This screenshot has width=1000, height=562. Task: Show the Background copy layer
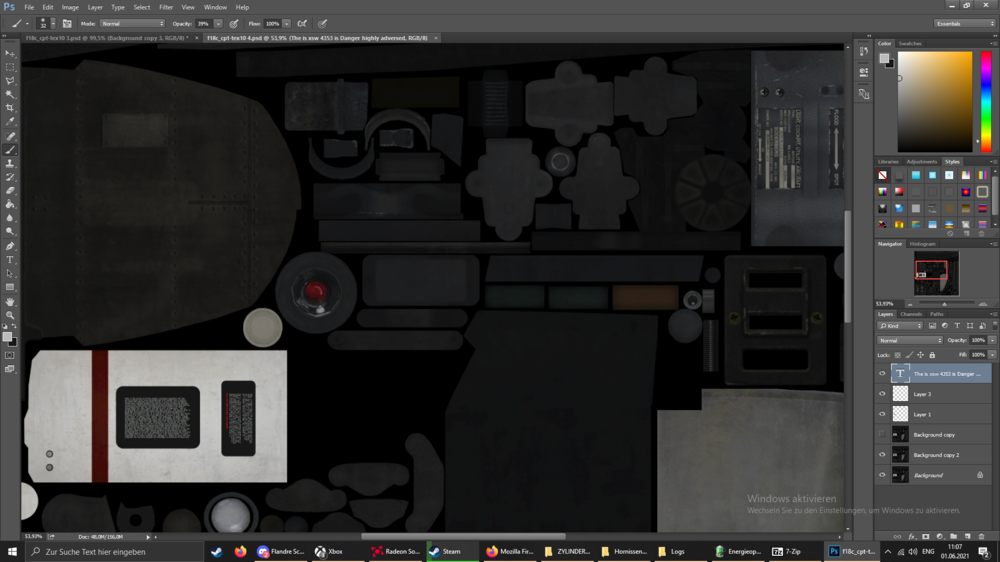[x=883, y=434]
